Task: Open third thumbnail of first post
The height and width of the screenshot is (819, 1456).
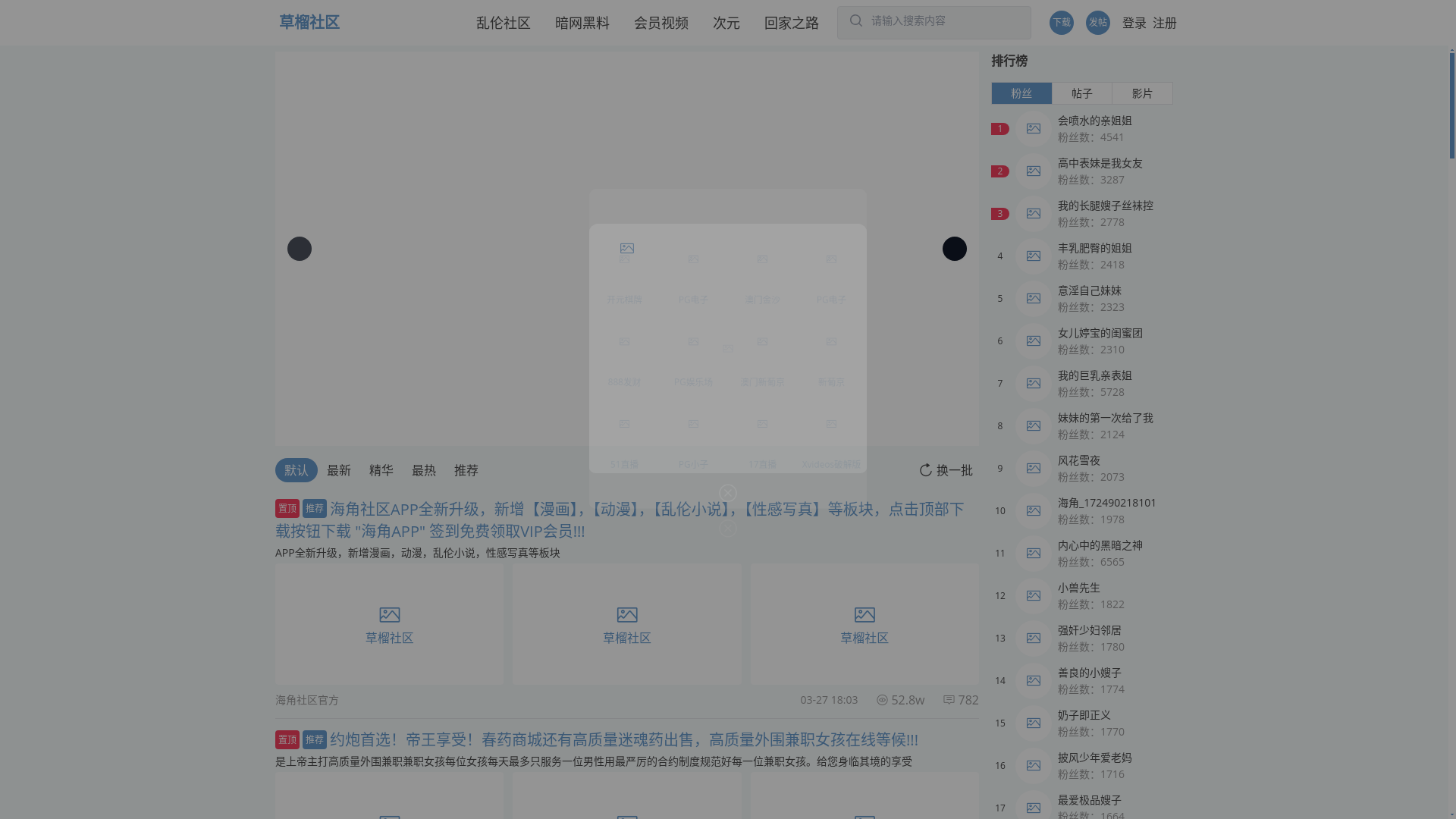Action: pos(864,624)
